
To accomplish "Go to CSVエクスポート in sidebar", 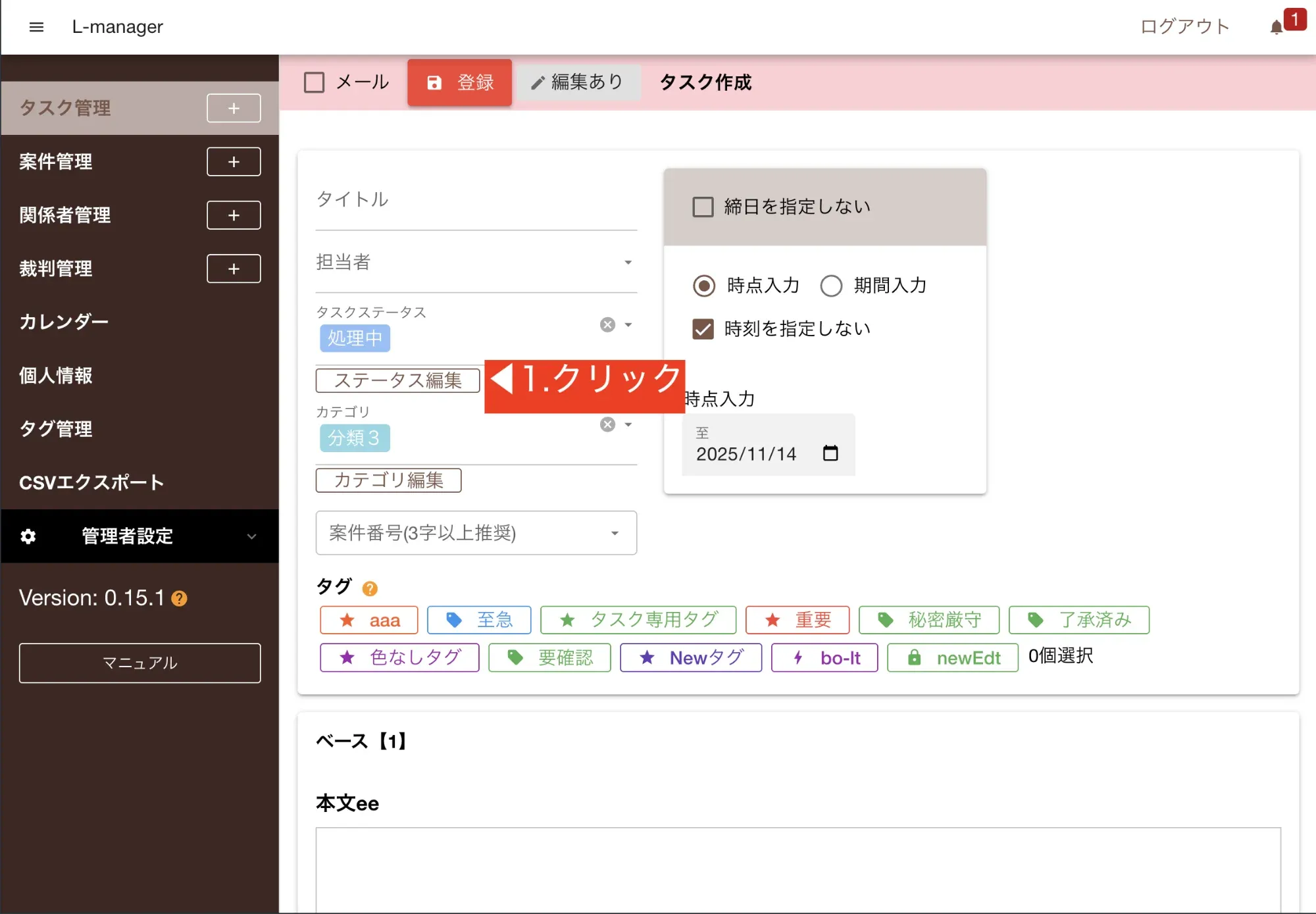I will click(91, 482).
